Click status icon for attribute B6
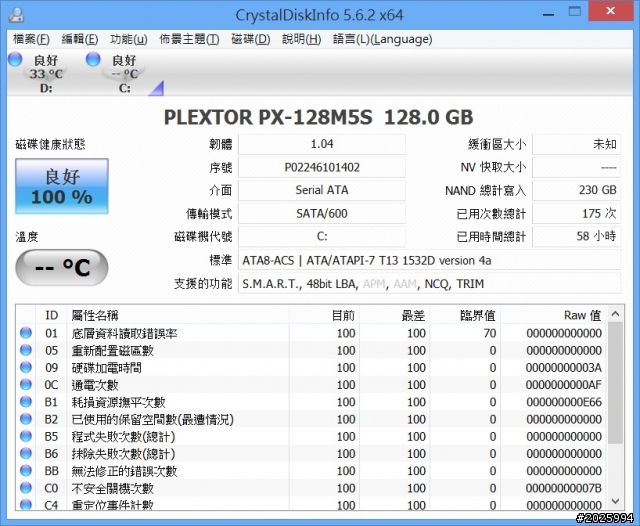Viewport: 640px width, 526px height. (26, 453)
